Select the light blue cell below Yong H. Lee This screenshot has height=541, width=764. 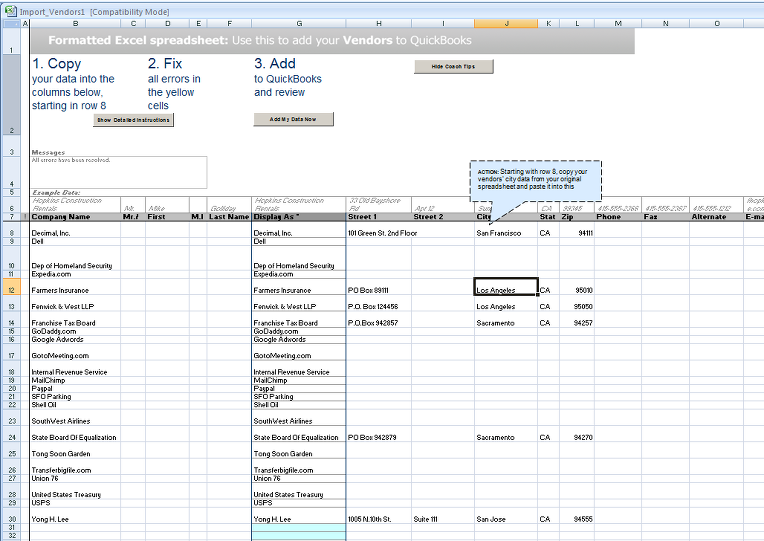click(x=298, y=528)
